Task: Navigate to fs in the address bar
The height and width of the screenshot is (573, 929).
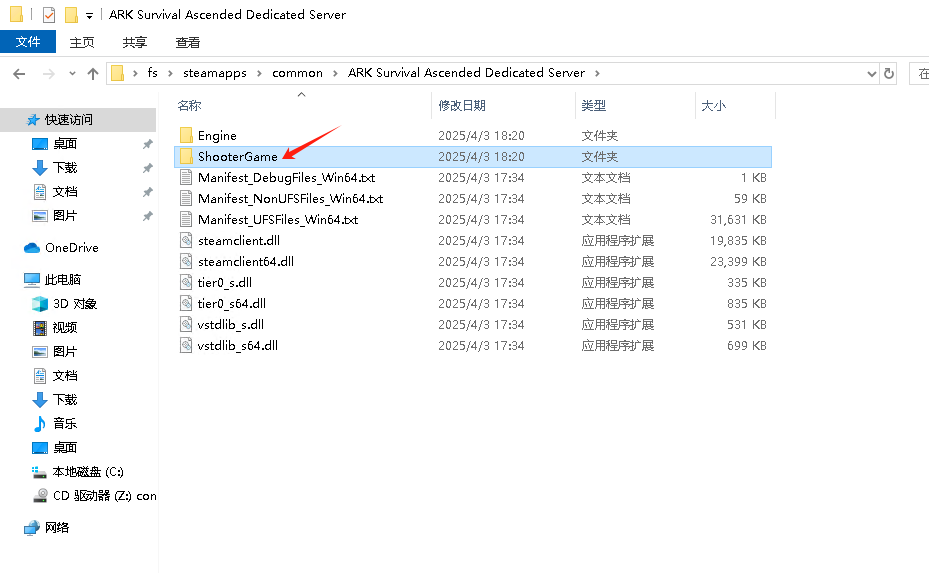Action: point(153,73)
